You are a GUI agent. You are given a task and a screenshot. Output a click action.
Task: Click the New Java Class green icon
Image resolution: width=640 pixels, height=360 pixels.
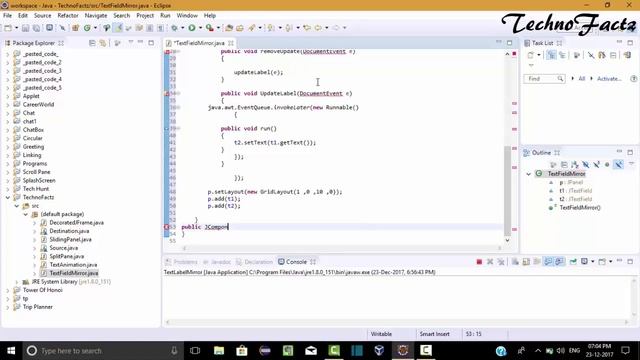[x=87, y=28]
